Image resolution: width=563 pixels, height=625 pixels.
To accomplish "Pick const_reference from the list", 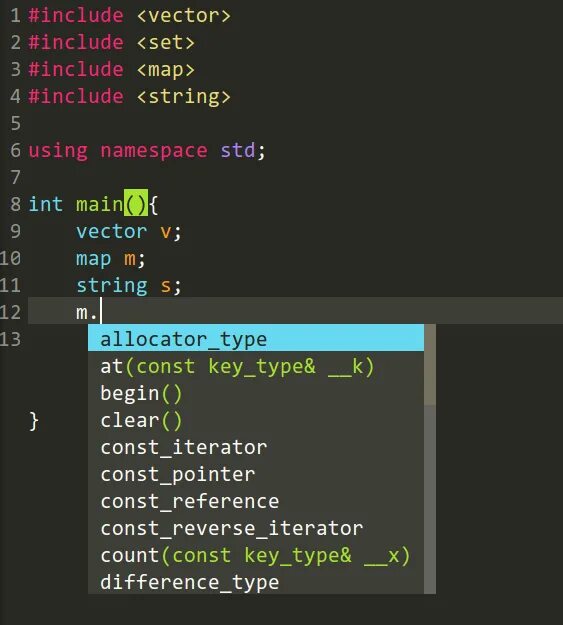I will pyautogui.click(x=256, y=501).
